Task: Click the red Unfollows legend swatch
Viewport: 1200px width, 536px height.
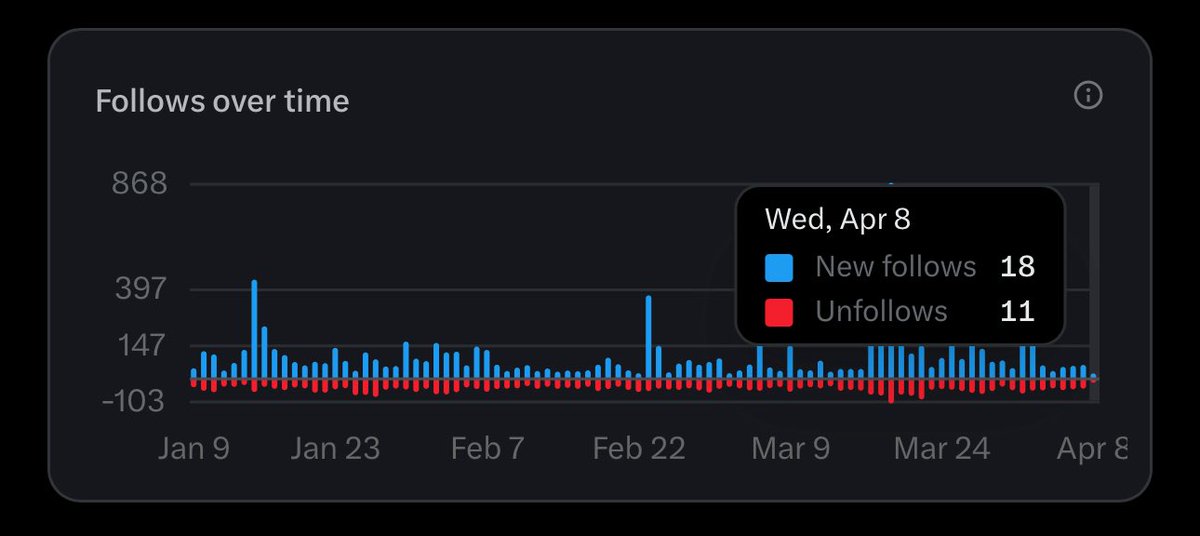Action: coord(779,312)
